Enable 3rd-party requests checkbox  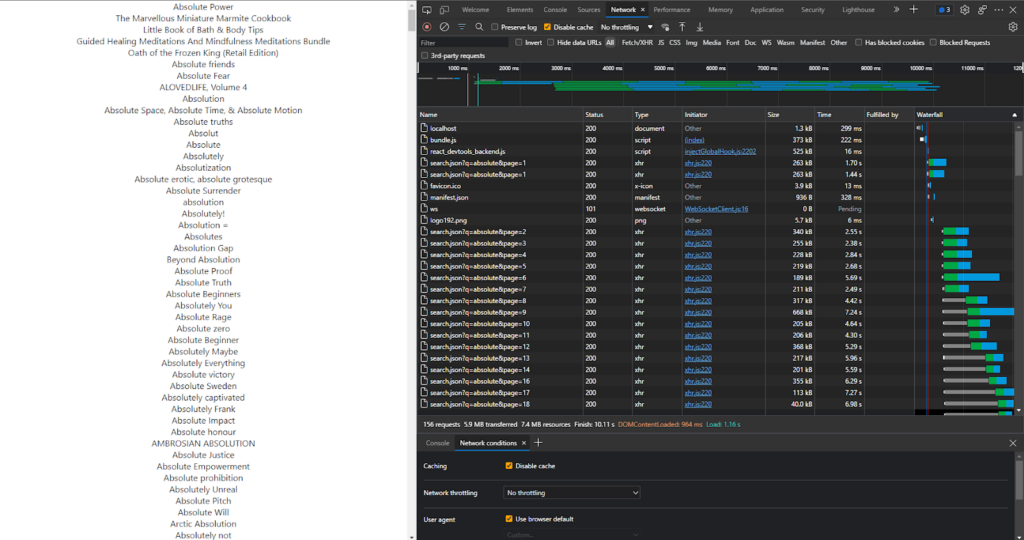tap(425, 56)
